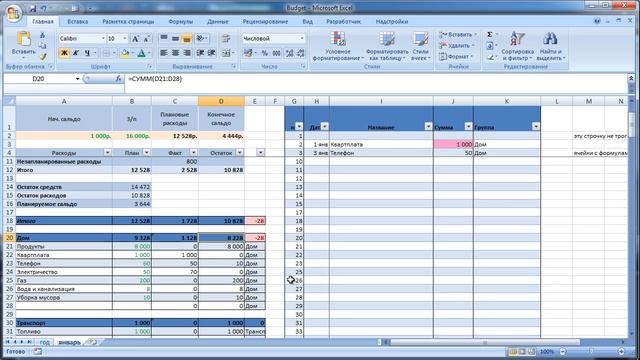Click Удалить cells delete button
640x360 pixels.
point(456,46)
